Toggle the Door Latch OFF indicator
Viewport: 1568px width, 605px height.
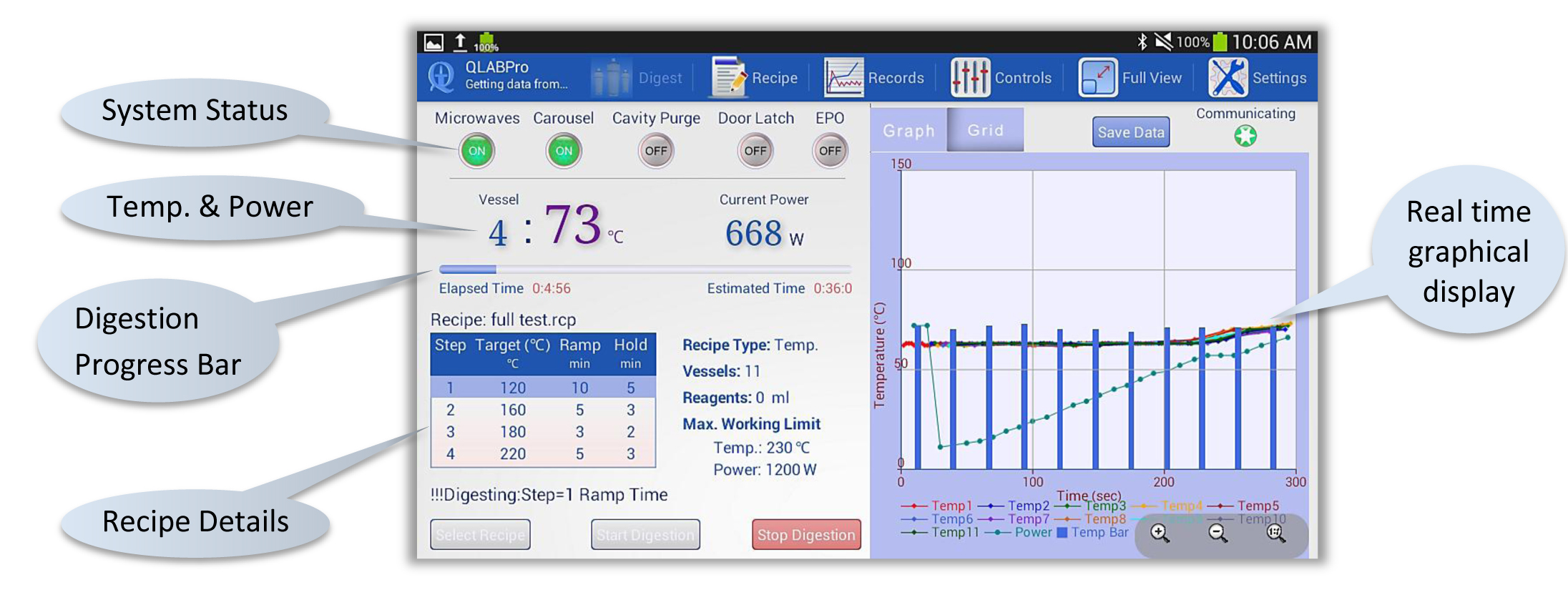tap(755, 151)
